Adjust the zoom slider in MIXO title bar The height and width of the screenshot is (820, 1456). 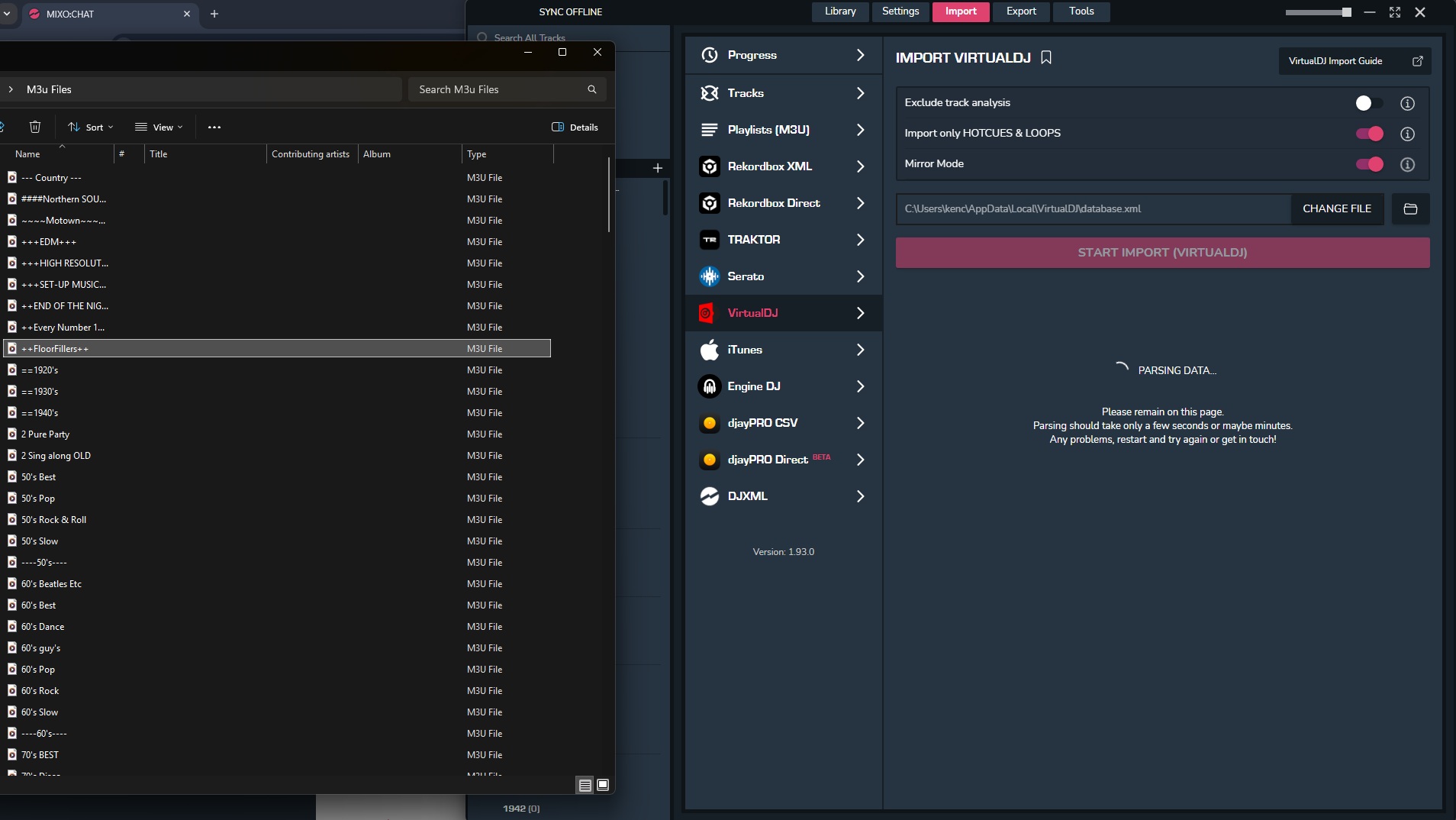[1318, 12]
